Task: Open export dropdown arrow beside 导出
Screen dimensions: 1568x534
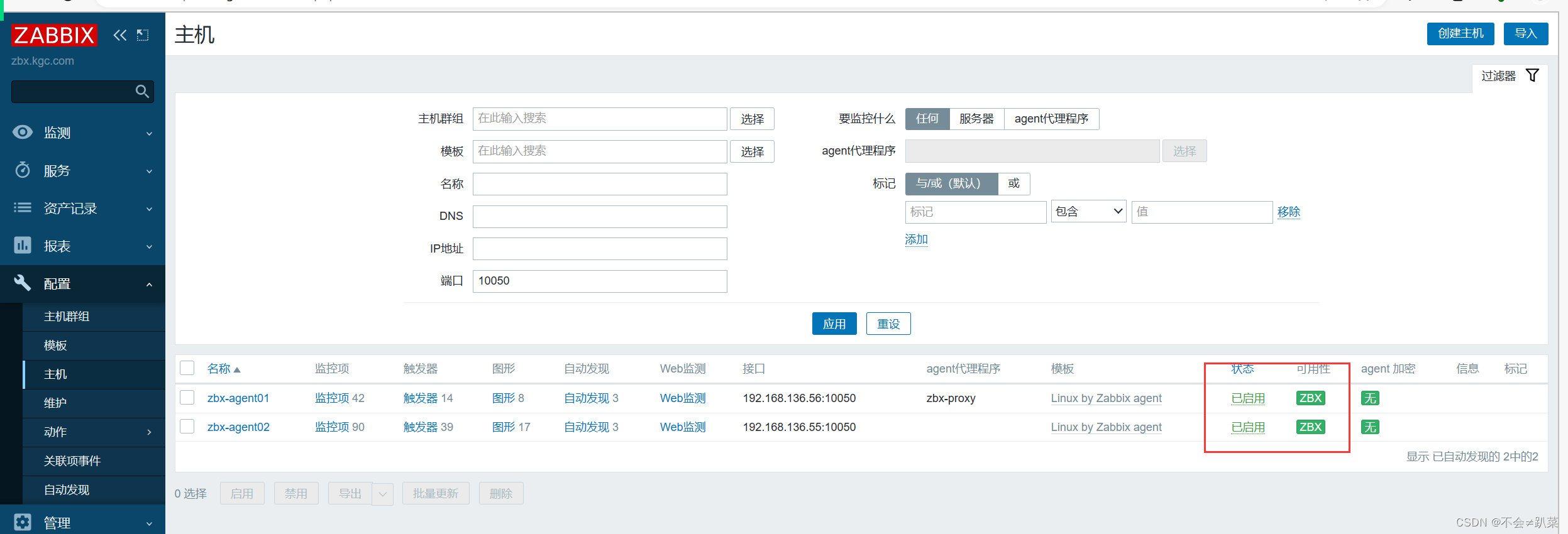Action: point(382,494)
